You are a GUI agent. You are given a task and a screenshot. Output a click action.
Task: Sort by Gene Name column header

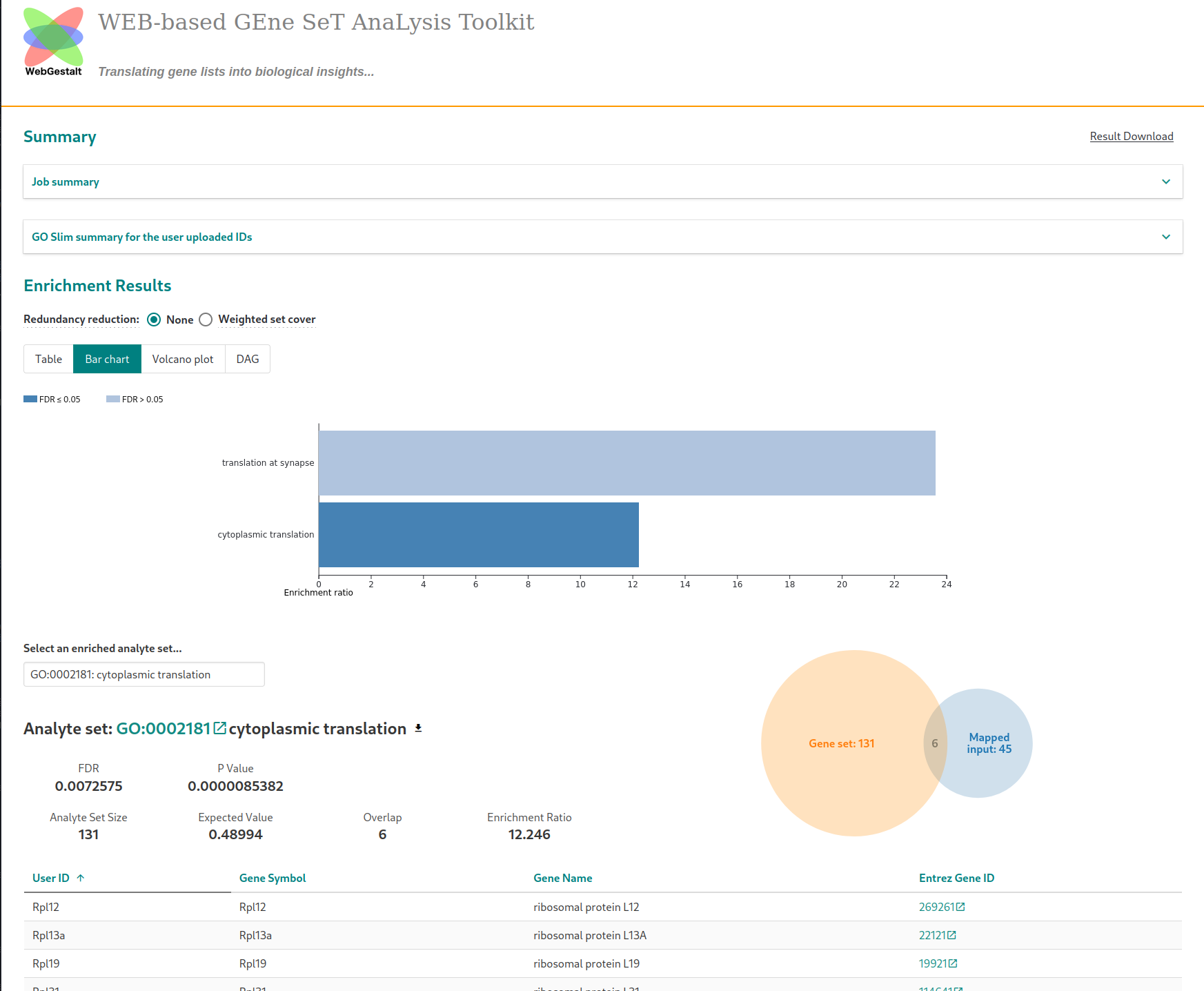pyautogui.click(x=563, y=878)
